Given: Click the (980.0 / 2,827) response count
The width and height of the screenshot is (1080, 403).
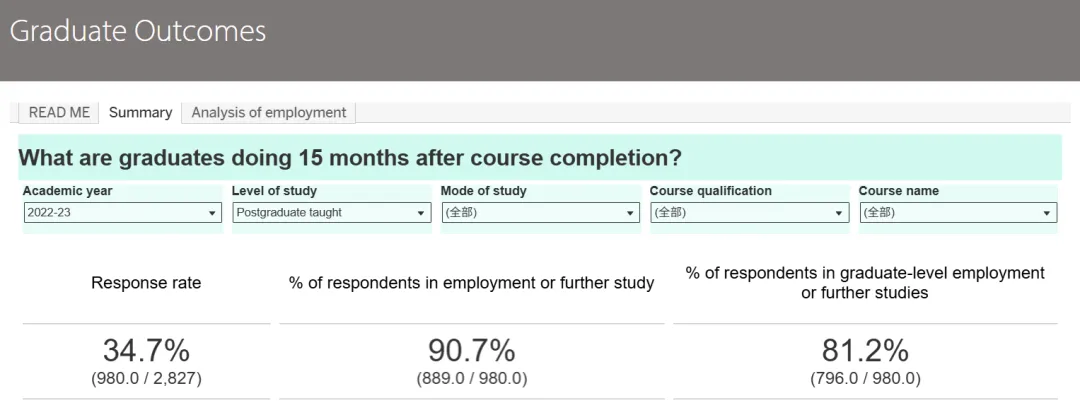Looking at the screenshot, I should pos(146,379).
